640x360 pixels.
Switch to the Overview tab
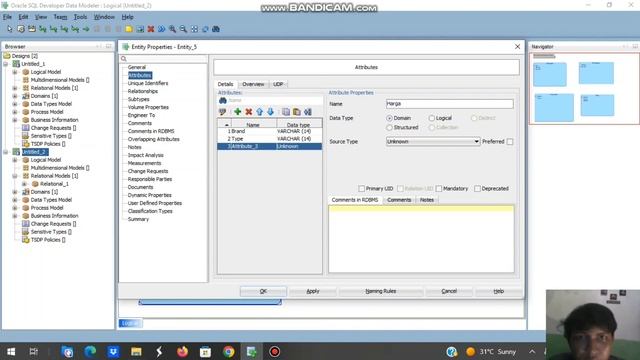point(253,84)
